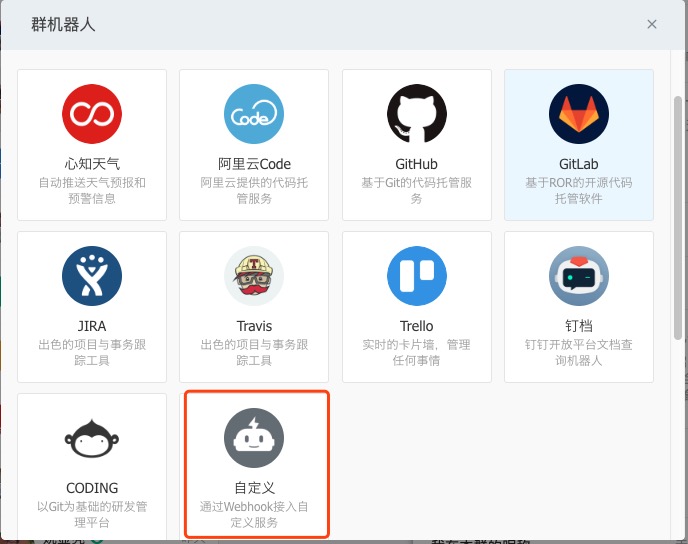Click description 基于ROR的开源代码托管软件
The width and height of the screenshot is (688, 544).
pyautogui.click(x=579, y=190)
